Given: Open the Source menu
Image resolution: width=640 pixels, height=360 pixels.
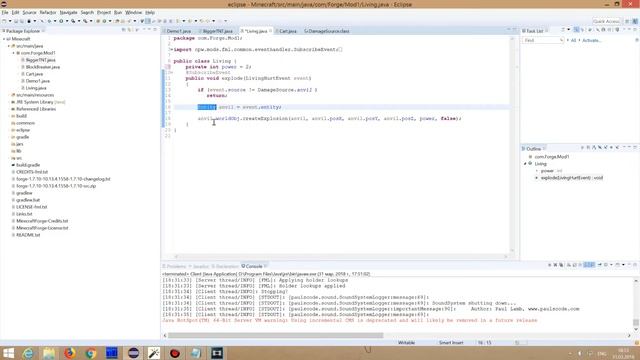Looking at the screenshot, I should pyautogui.click(x=29, y=13).
